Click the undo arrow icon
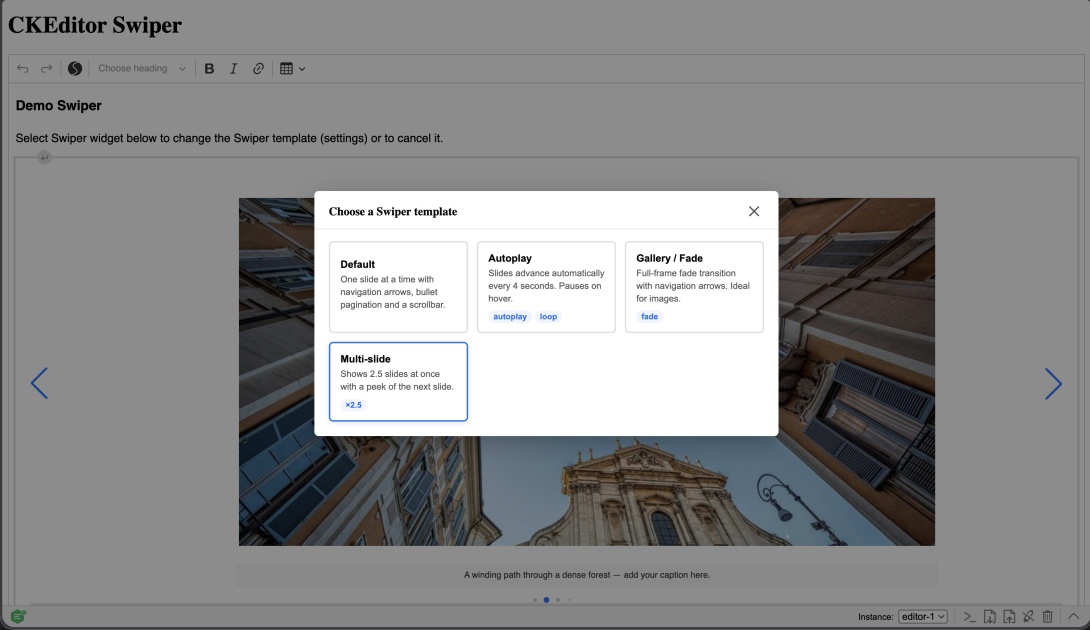This screenshot has height=630, width=1090. pos(23,68)
